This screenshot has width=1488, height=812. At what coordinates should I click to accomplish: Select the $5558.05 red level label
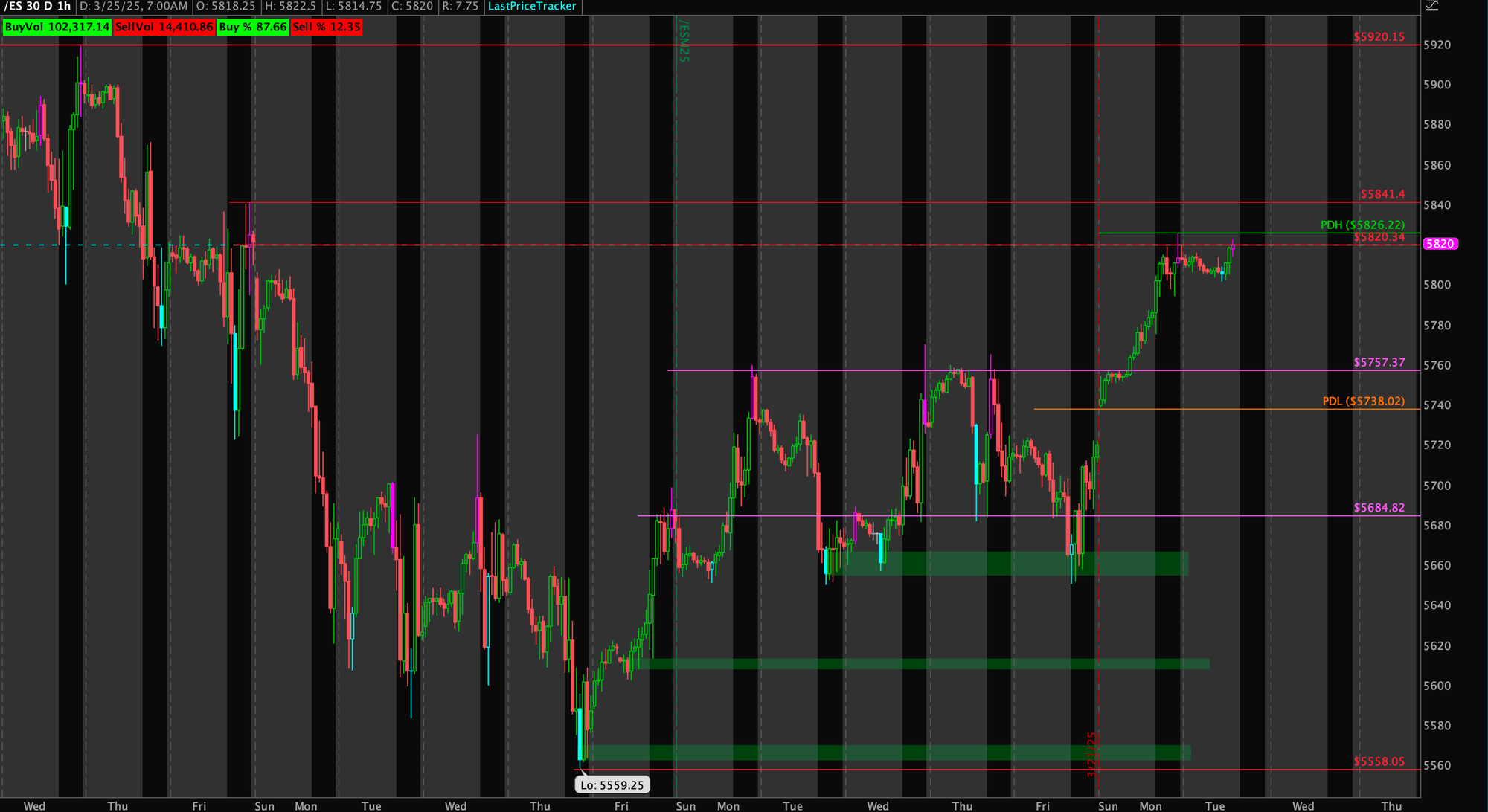pos(1379,761)
